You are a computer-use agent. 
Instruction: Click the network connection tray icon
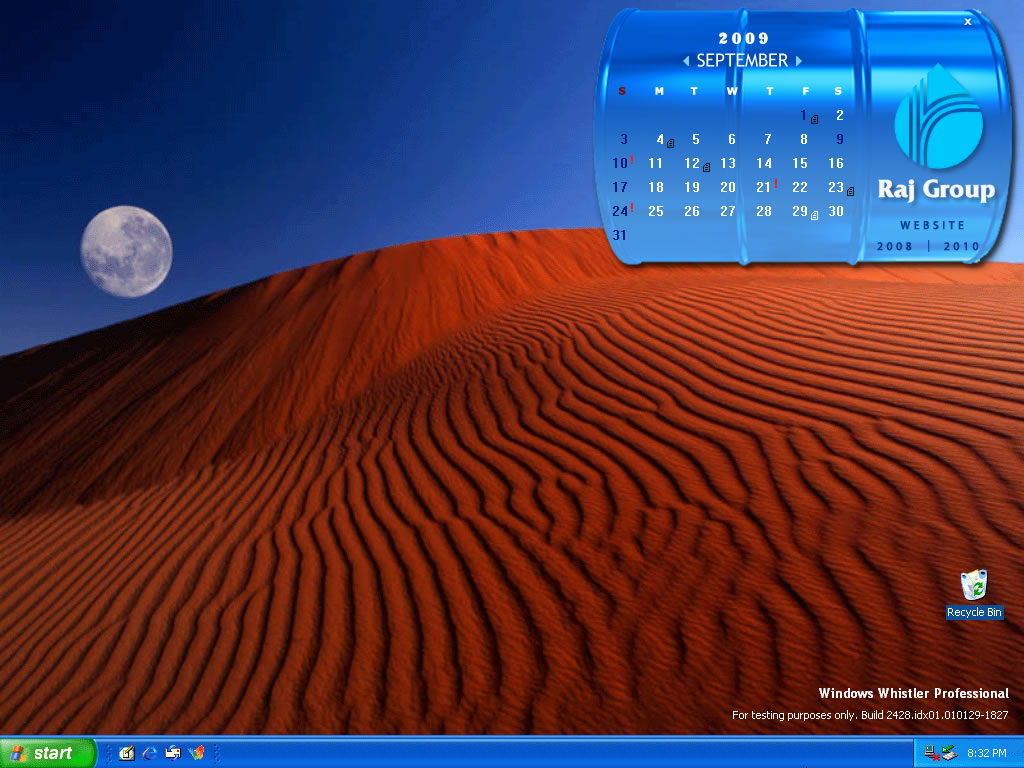[930, 753]
